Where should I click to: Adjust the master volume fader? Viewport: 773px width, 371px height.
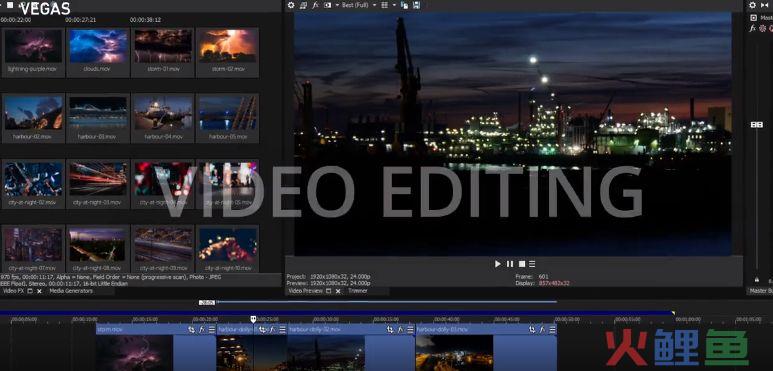click(757, 125)
